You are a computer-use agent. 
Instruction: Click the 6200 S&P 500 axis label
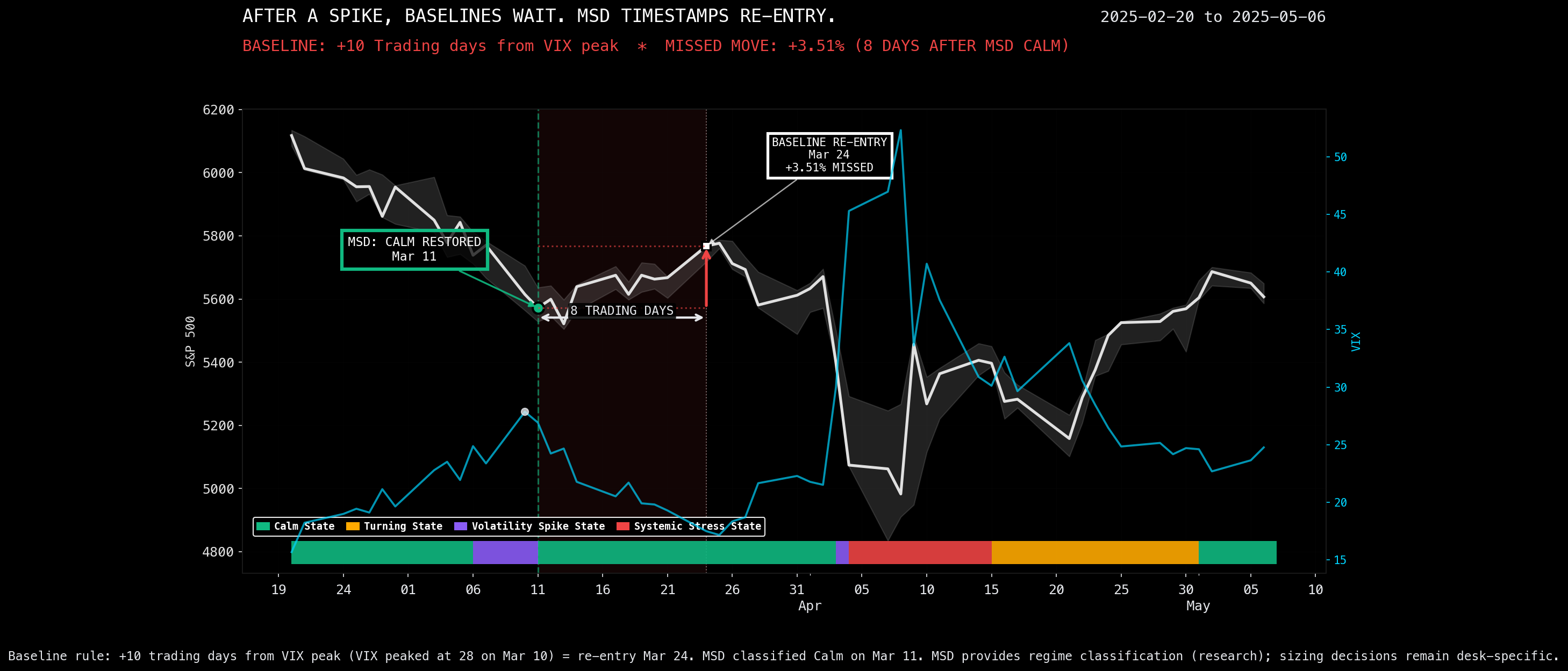point(218,110)
